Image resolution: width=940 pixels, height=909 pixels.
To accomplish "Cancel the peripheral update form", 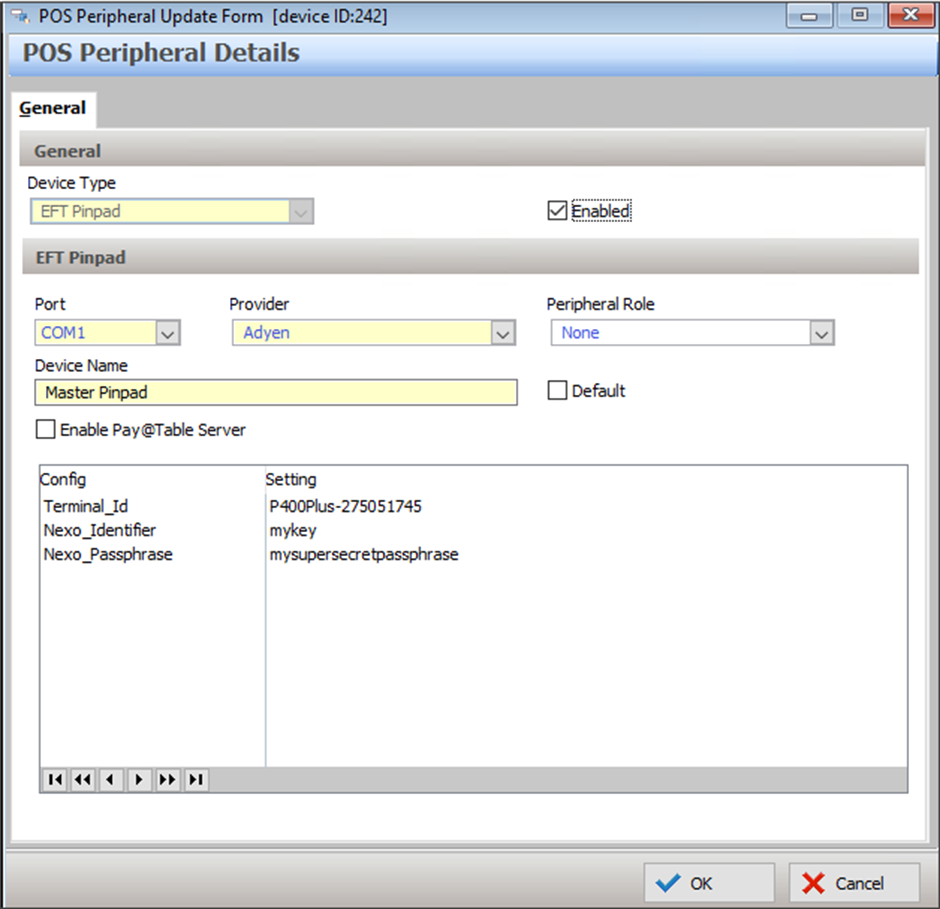I will (854, 883).
